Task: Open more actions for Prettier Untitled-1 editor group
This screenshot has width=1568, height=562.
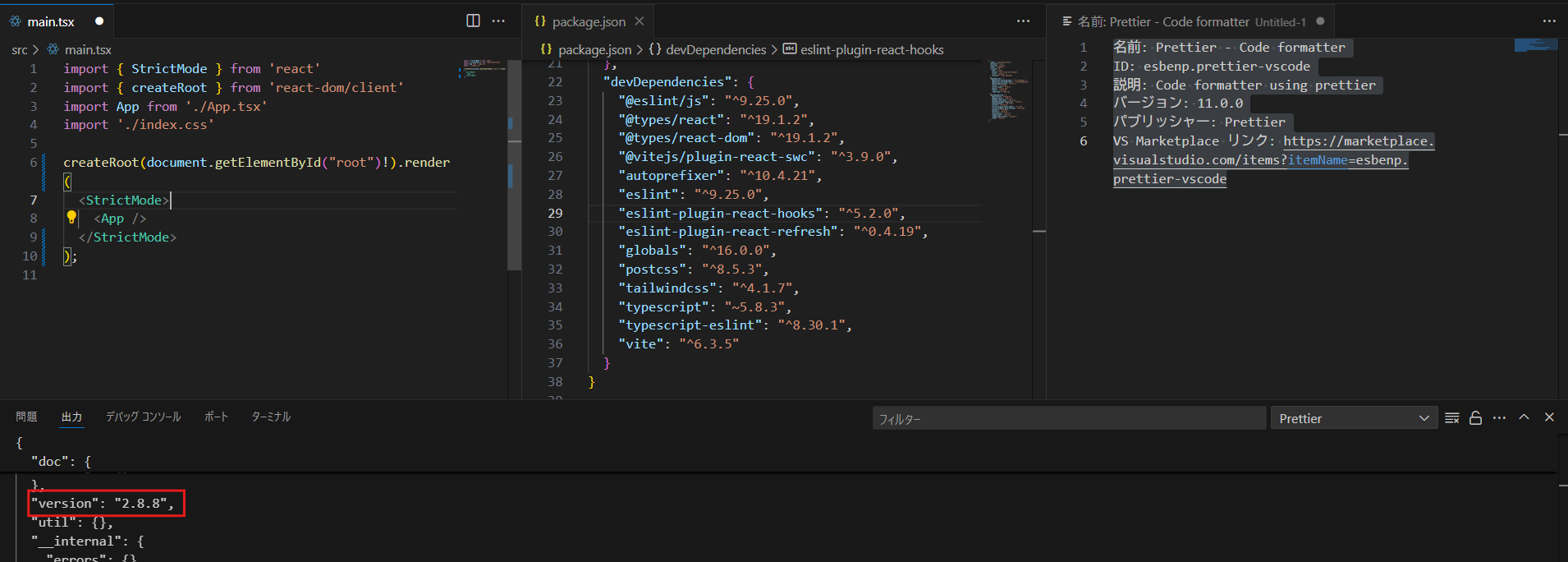Action: pyautogui.click(x=1549, y=21)
